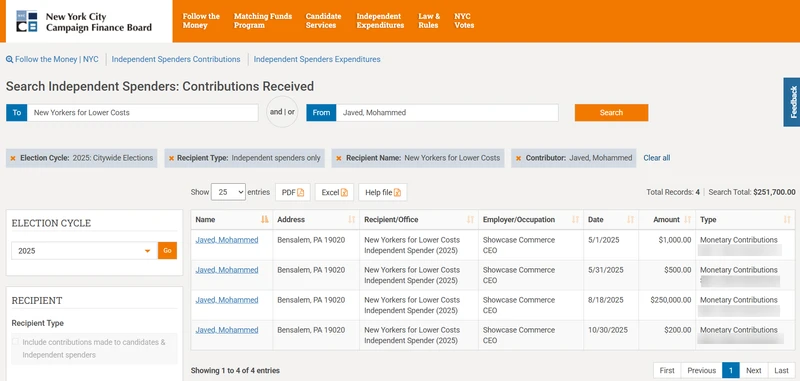Open Matching Funds Program menu

tap(263, 21)
